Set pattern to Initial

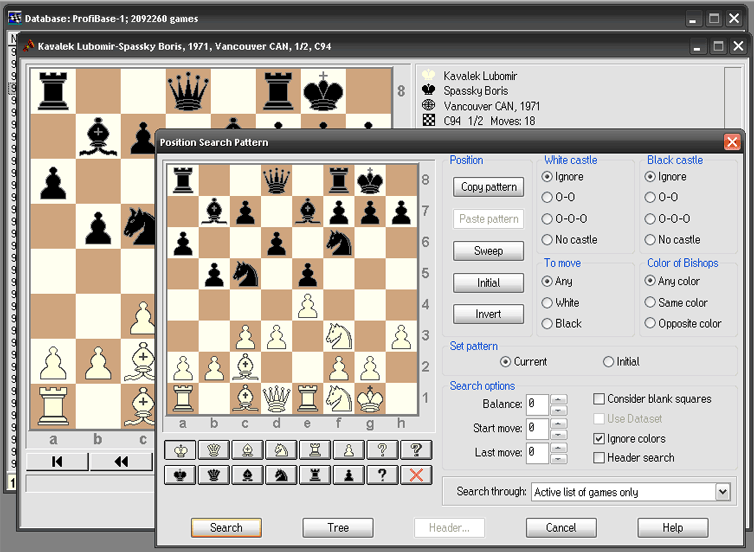click(x=621, y=362)
